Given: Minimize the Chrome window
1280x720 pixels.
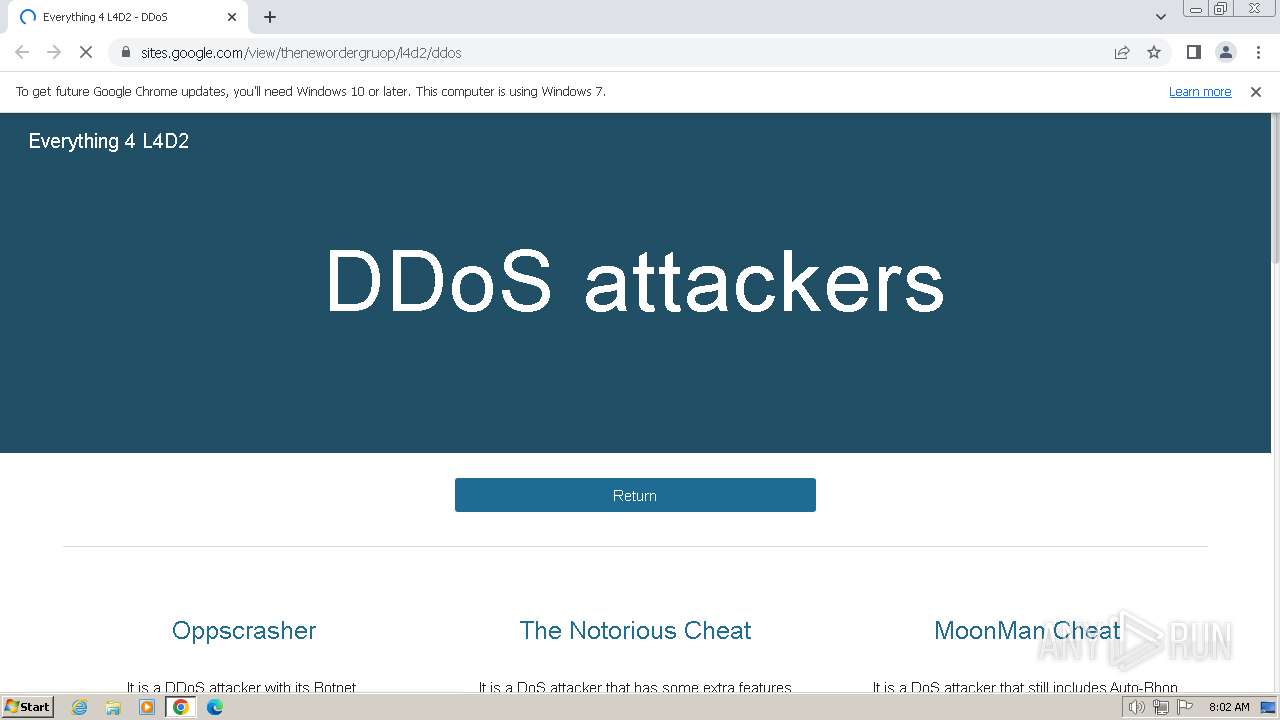Looking at the screenshot, I should tap(1195, 9).
